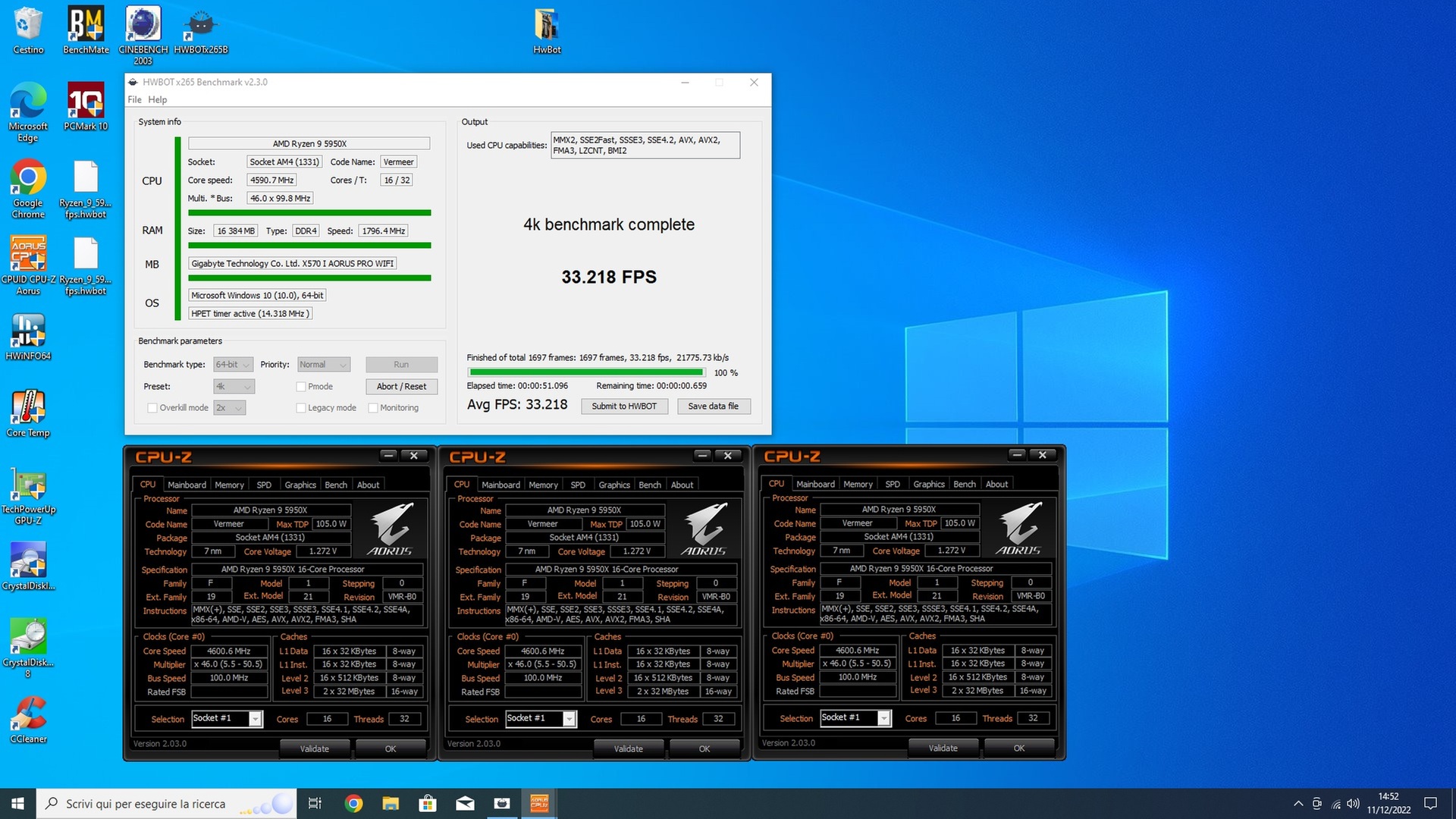Toggle the Legacy mode checkbox
The image size is (1456, 819).
[301, 408]
